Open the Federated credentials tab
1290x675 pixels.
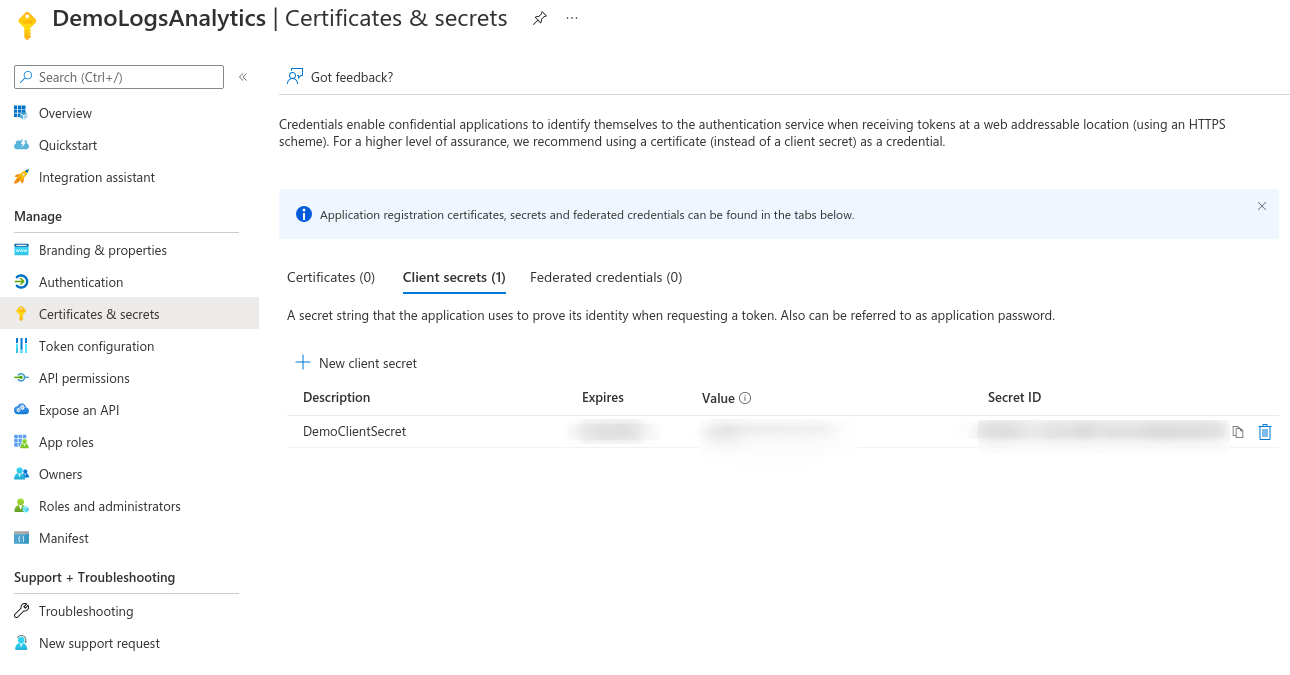(605, 277)
